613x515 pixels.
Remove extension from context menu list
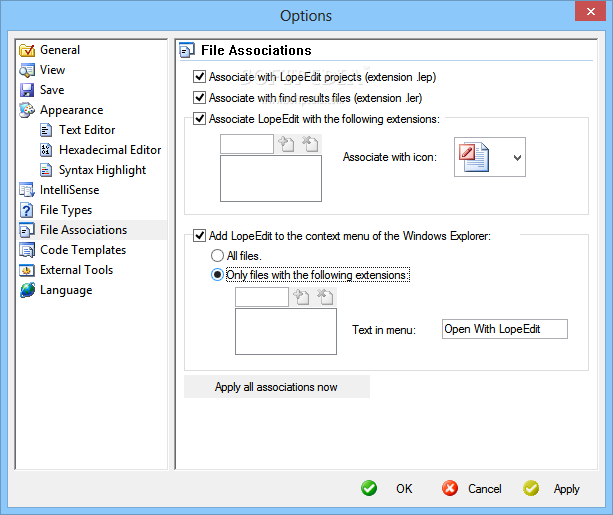(325, 297)
